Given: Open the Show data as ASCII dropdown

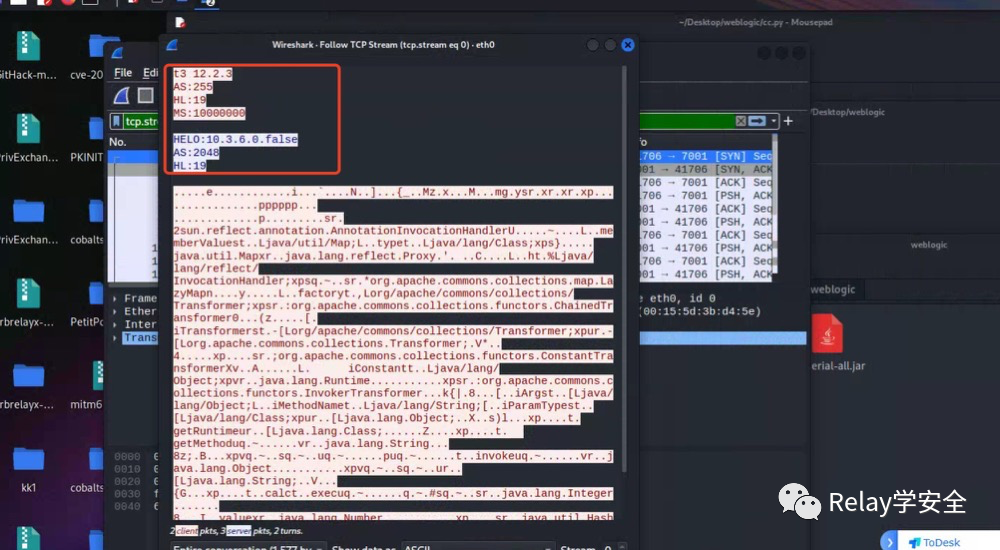Looking at the screenshot, I should click(477, 547).
